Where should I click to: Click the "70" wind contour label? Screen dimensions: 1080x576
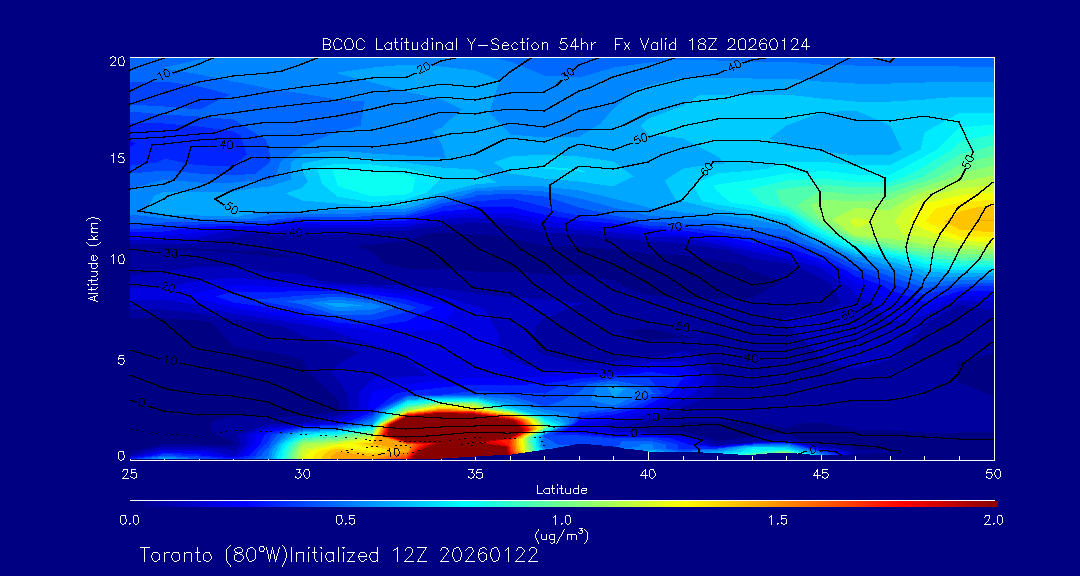click(x=676, y=227)
